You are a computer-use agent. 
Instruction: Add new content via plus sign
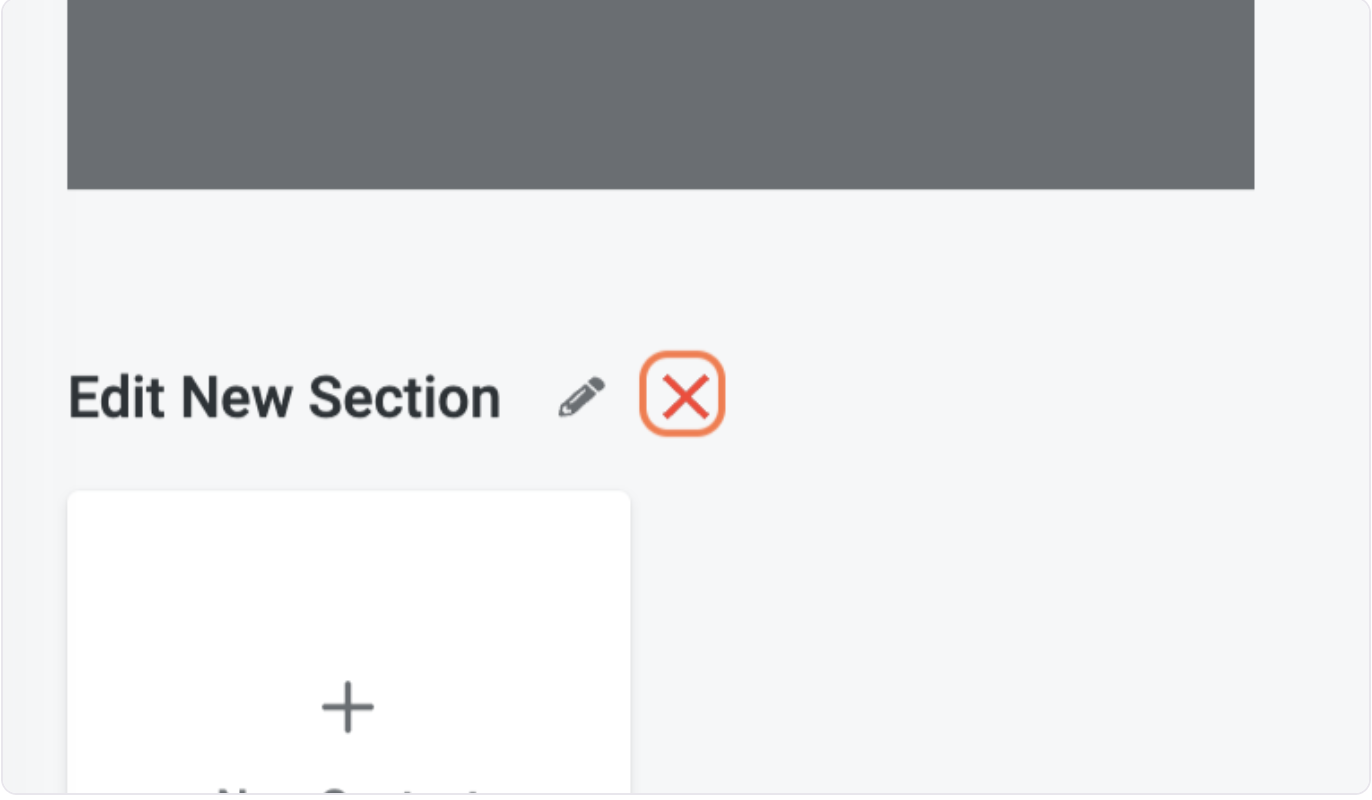point(348,707)
